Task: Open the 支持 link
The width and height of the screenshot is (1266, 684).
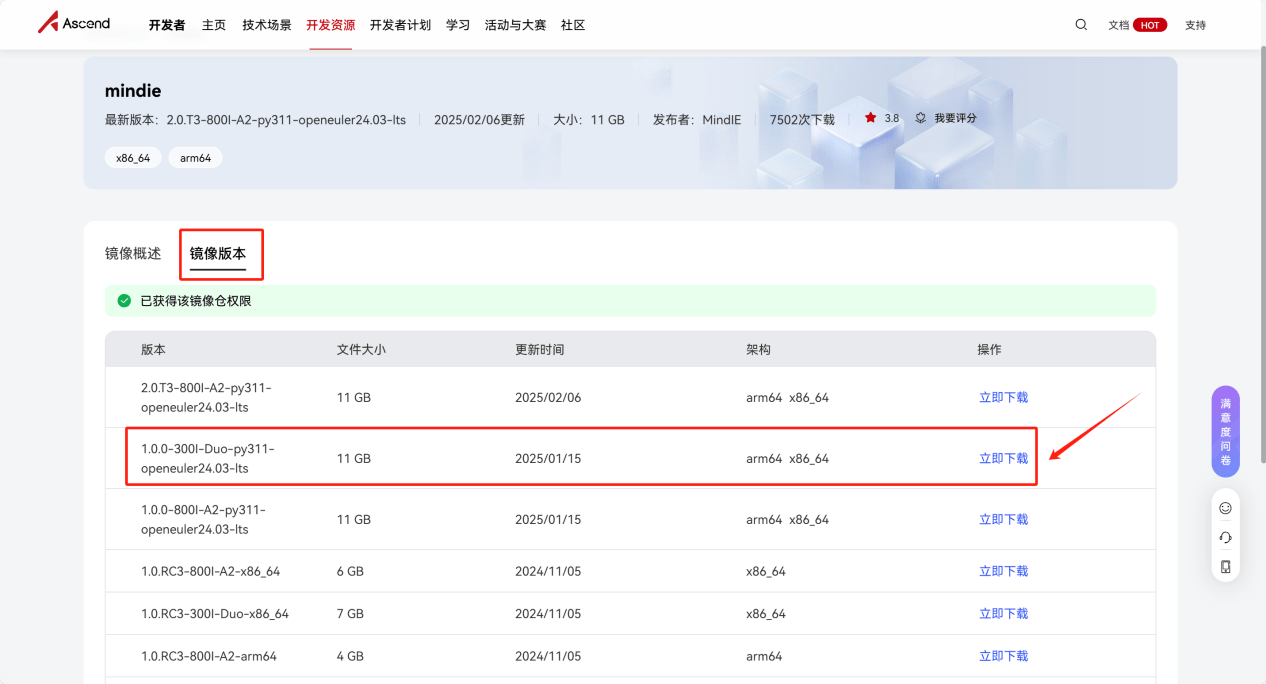Action: click(x=1196, y=25)
